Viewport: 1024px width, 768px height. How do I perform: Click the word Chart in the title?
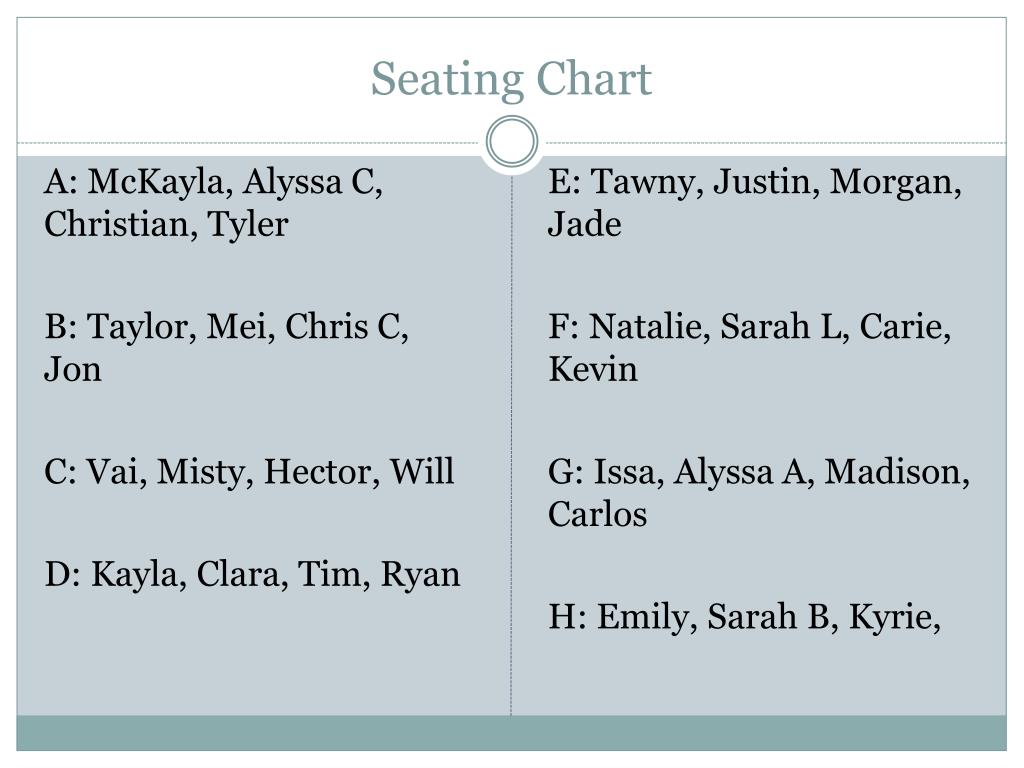coord(594,80)
